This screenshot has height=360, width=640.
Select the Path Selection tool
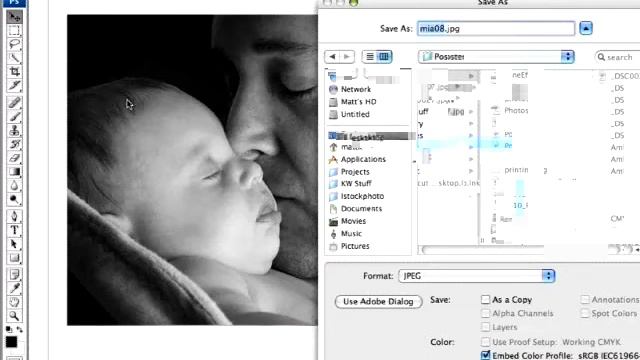click(14, 244)
